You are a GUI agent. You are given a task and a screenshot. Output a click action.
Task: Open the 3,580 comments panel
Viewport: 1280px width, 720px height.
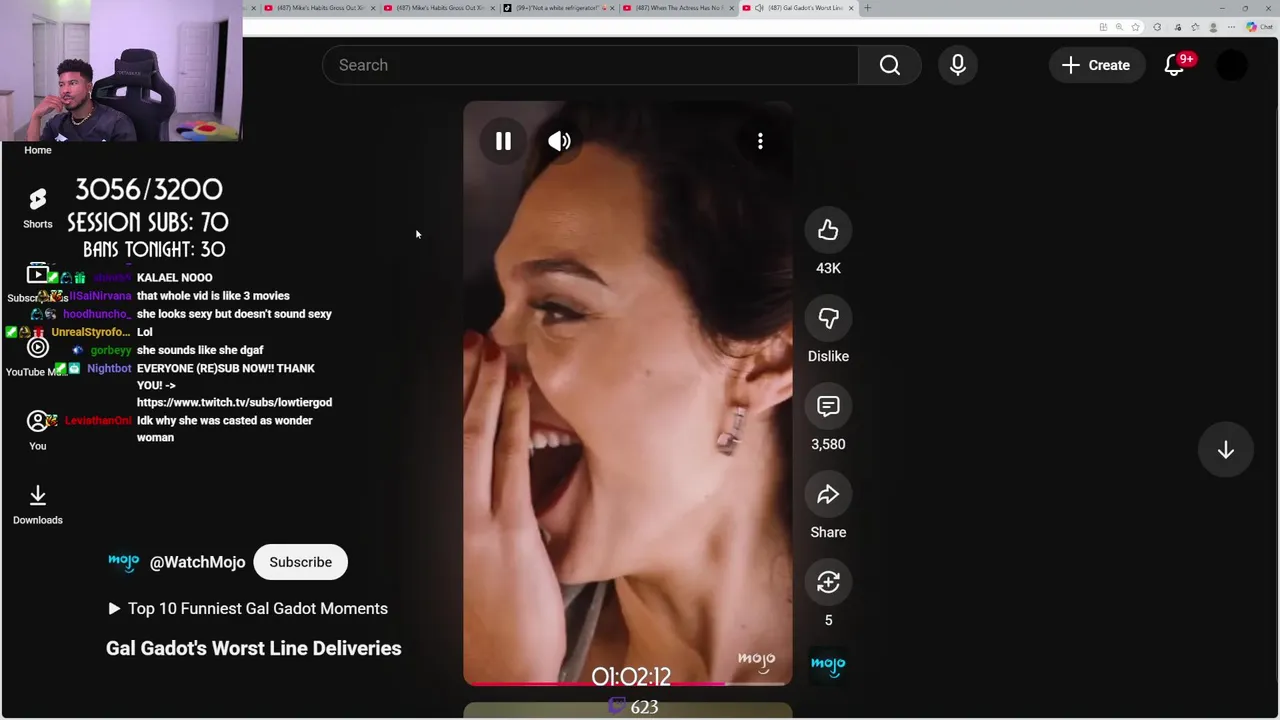coord(828,406)
